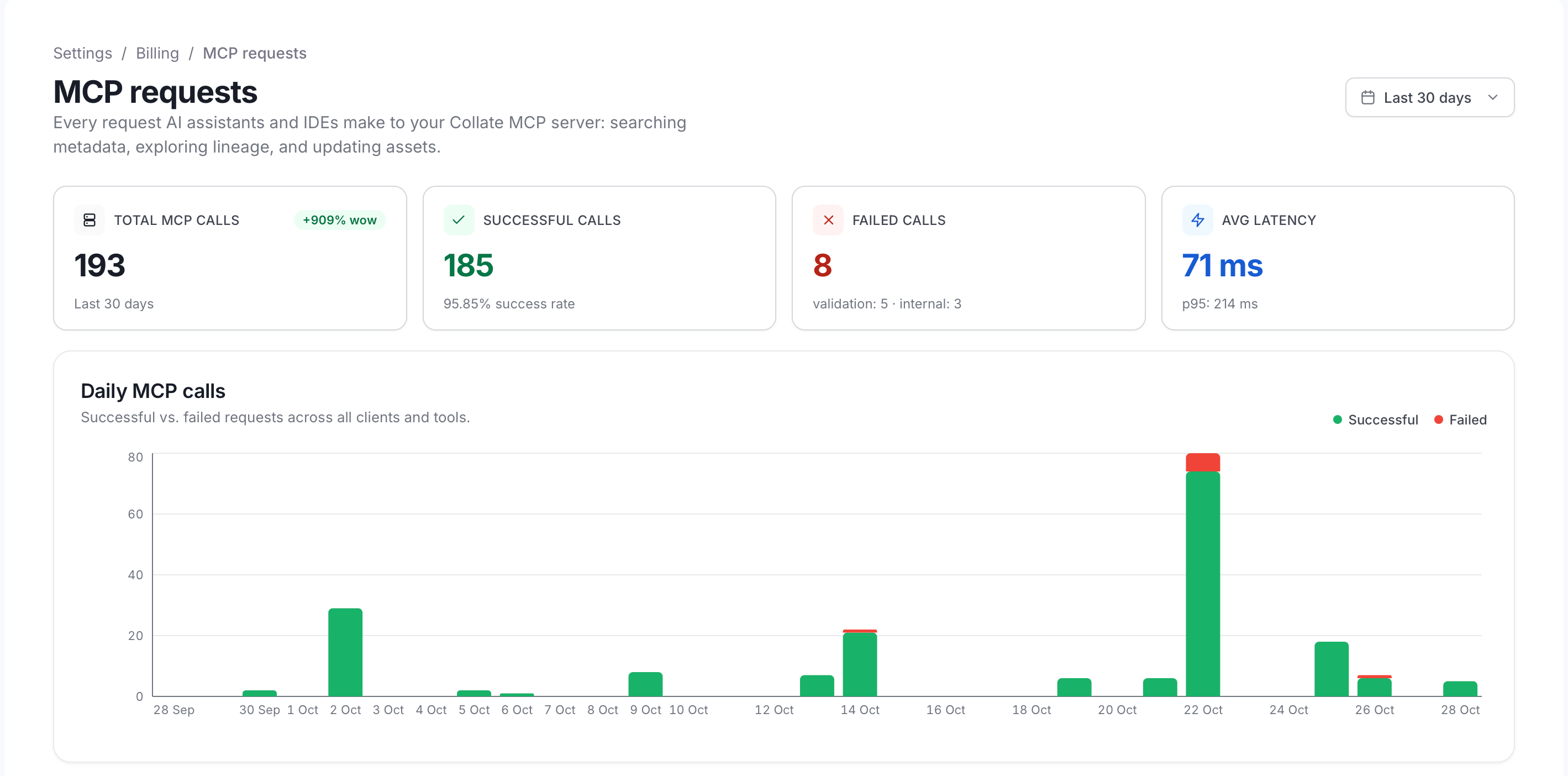Select the tall green bar for 22 Oct
The width and height of the screenshot is (1568, 776).
click(1203, 584)
